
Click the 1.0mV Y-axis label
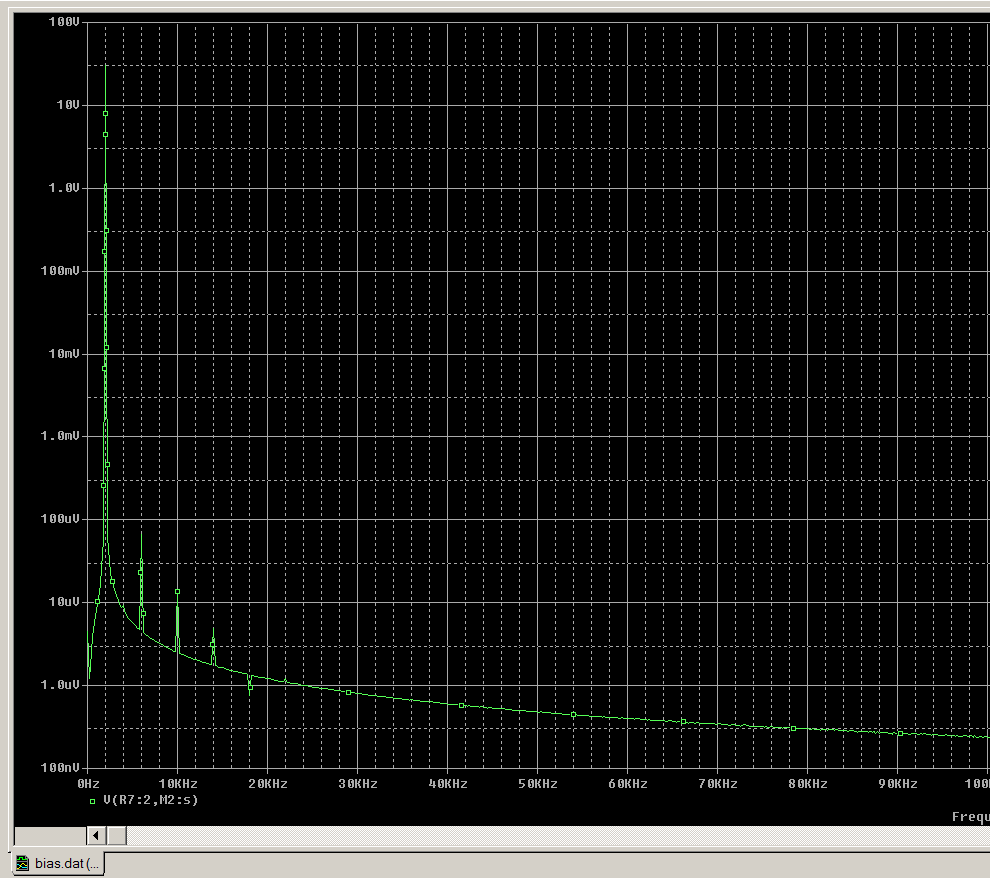61,436
